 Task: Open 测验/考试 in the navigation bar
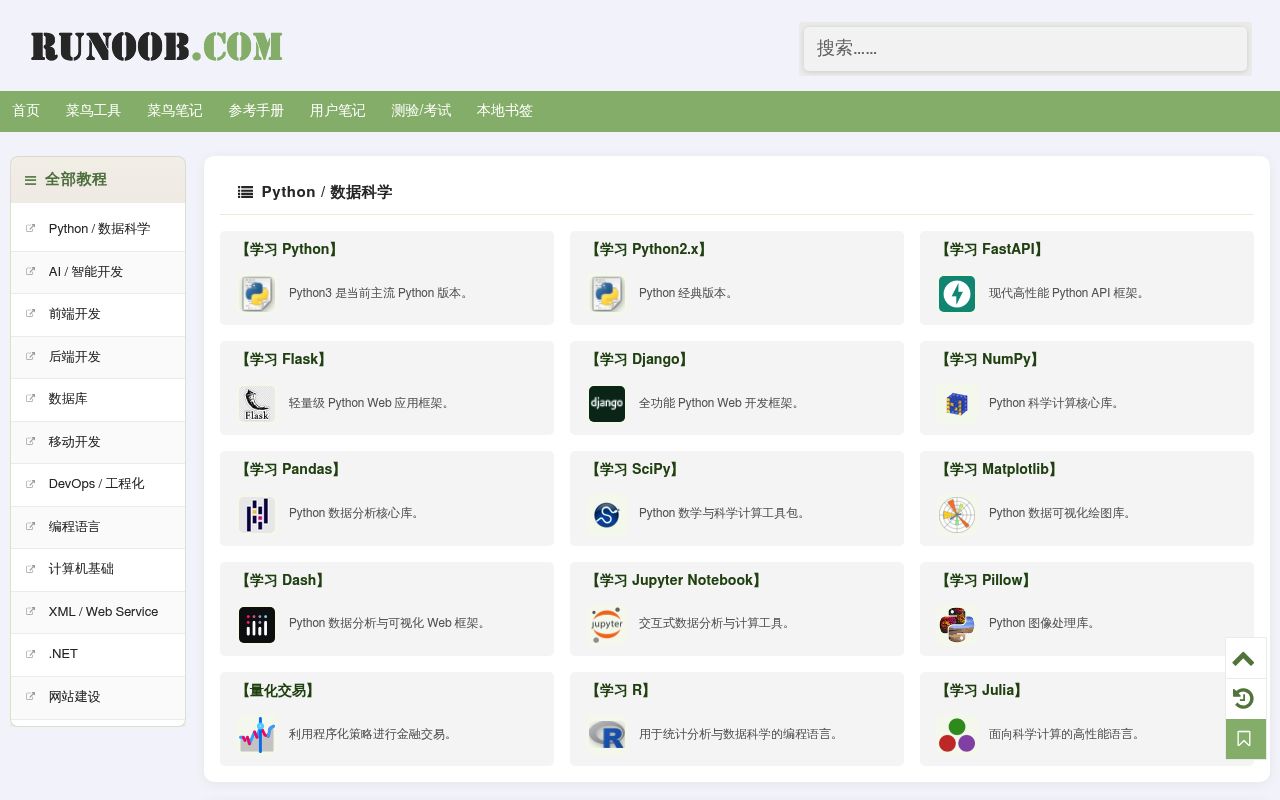coord(421,111)
